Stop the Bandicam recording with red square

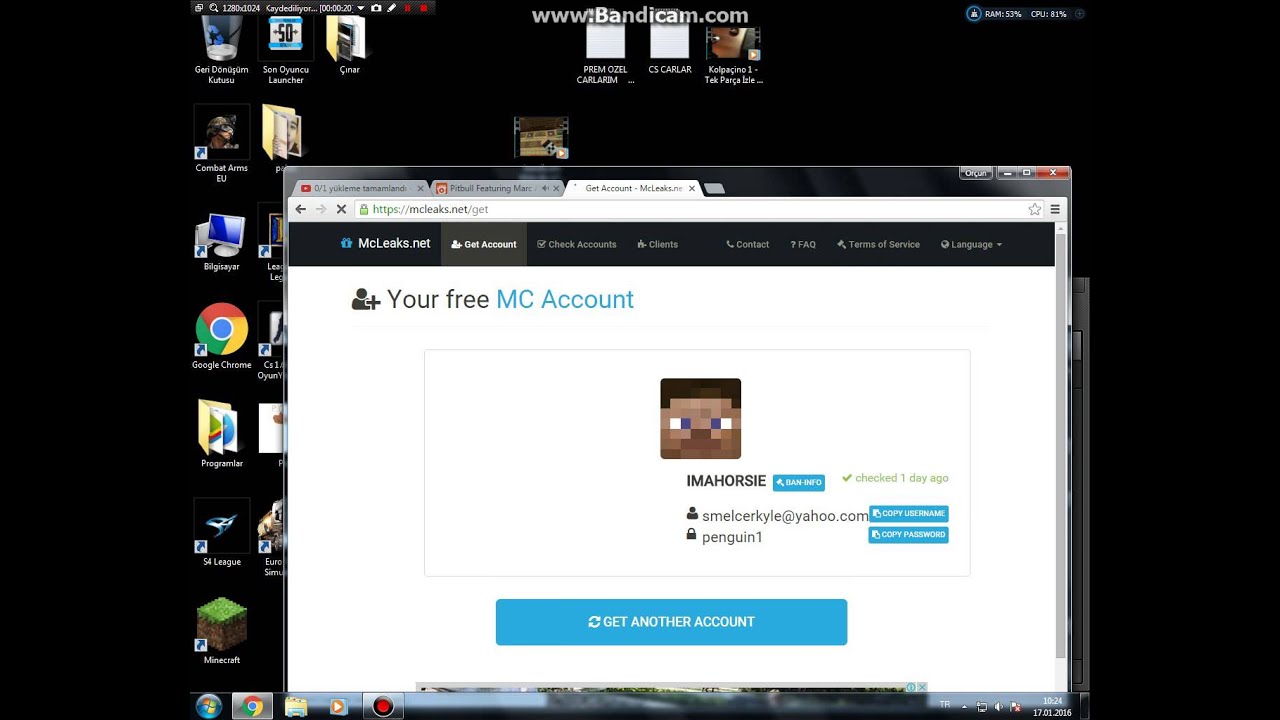(423, 8)
